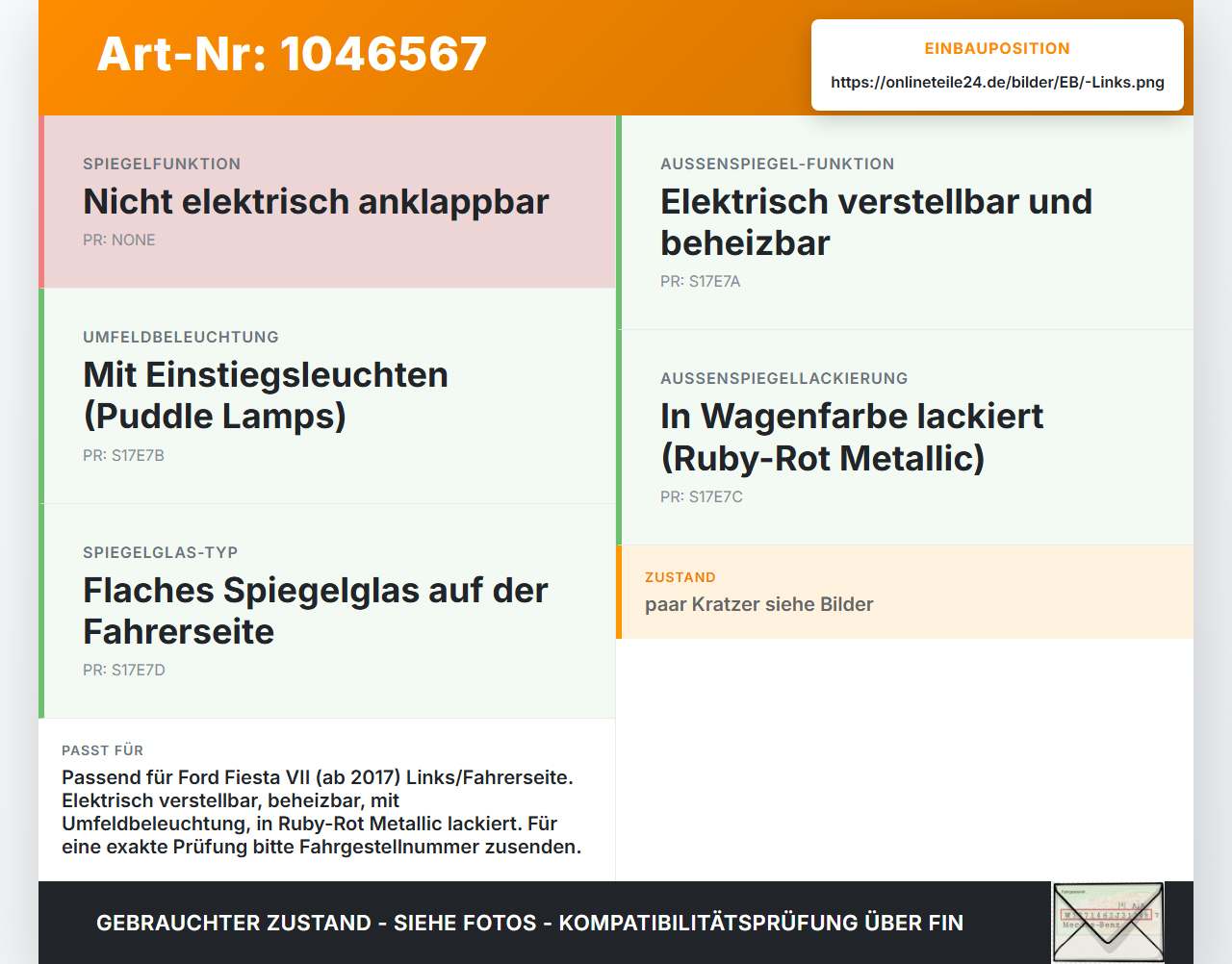Click the envelope thumbnail in footer
1232x964 pixels.
pos(1108,923)
